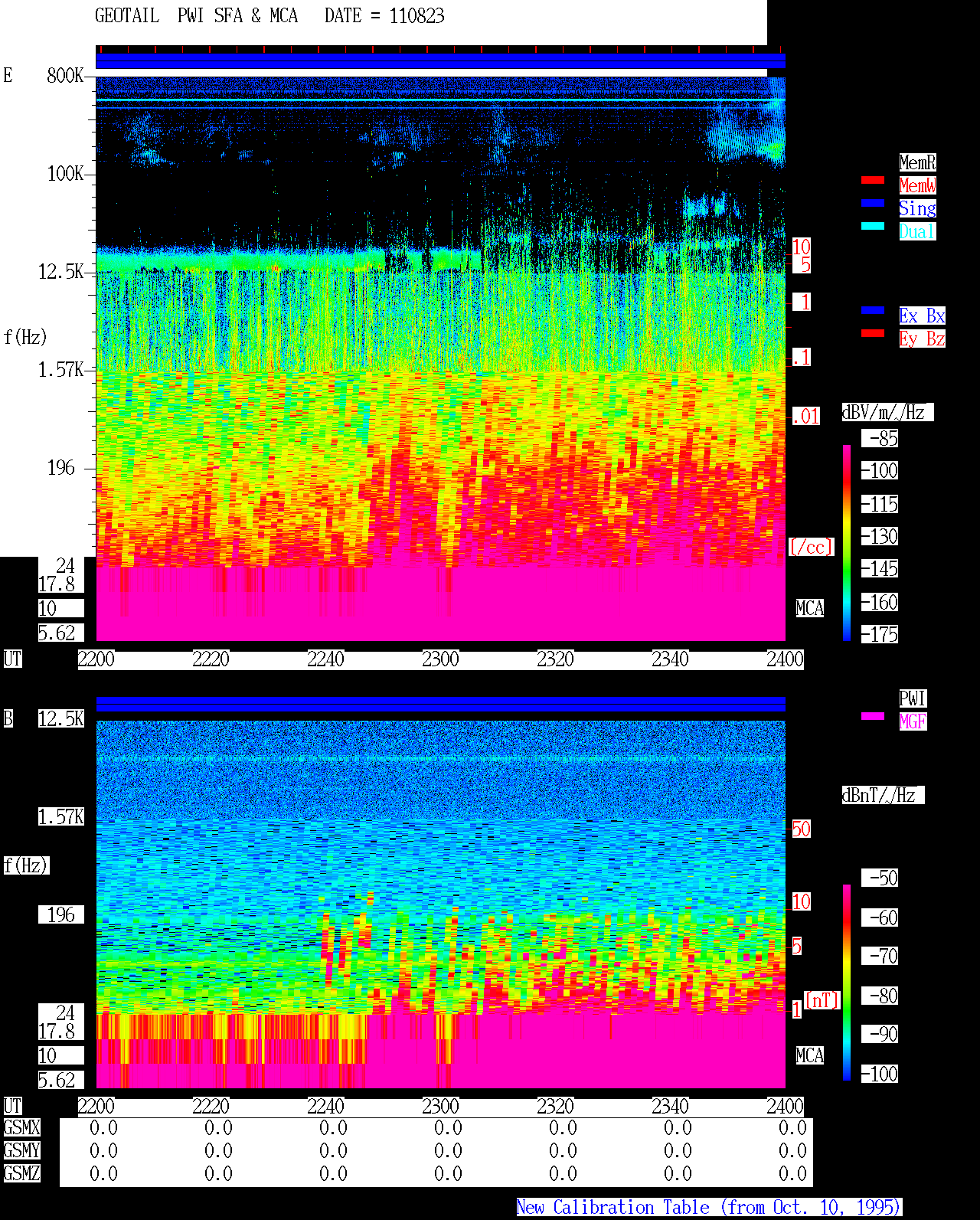The image size is (980, 1220).
Task: Click the [/cc] density unit label
Action: (x=811, y=547)
